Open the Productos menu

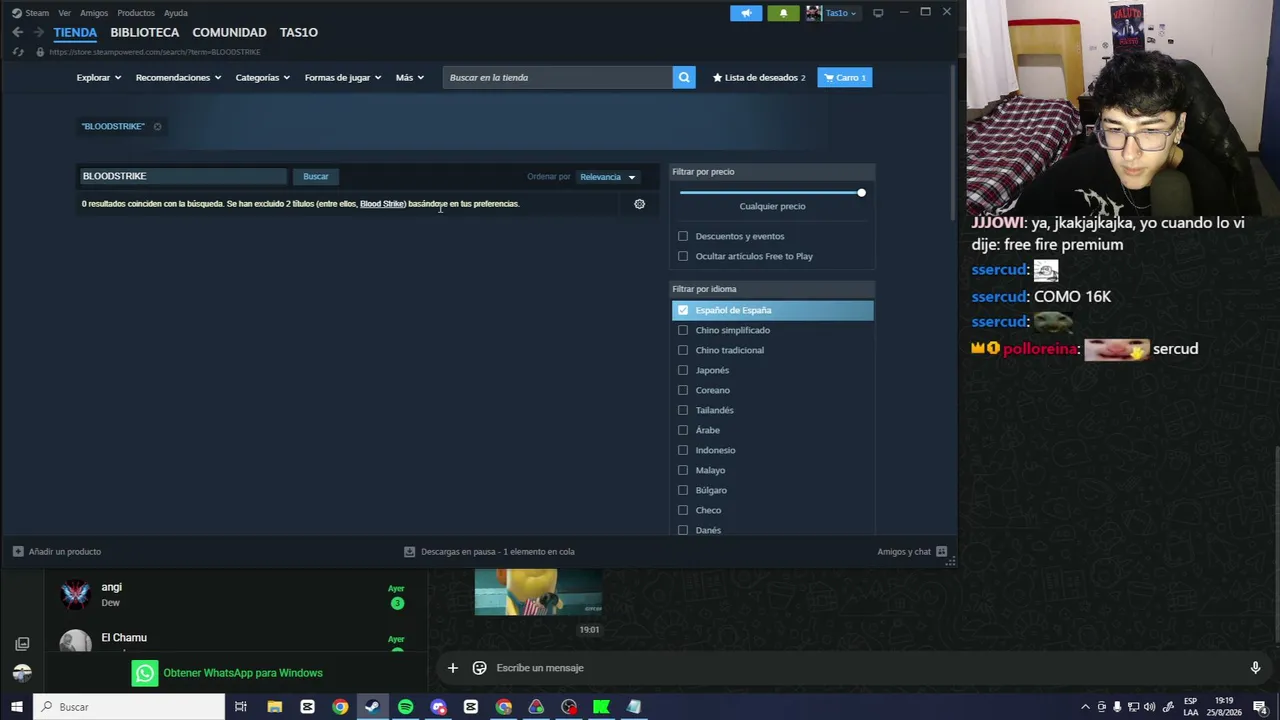[136, 13]
